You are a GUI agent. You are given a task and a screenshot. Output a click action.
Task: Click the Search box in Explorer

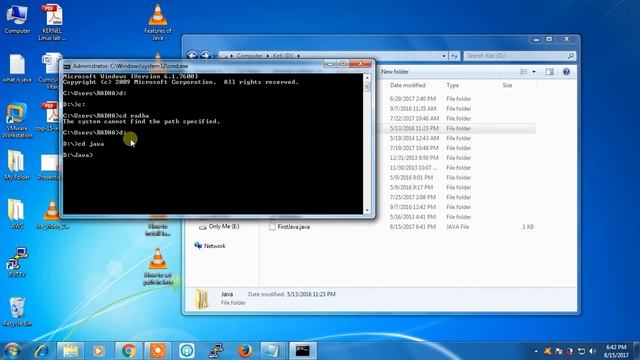pos(520,56)
